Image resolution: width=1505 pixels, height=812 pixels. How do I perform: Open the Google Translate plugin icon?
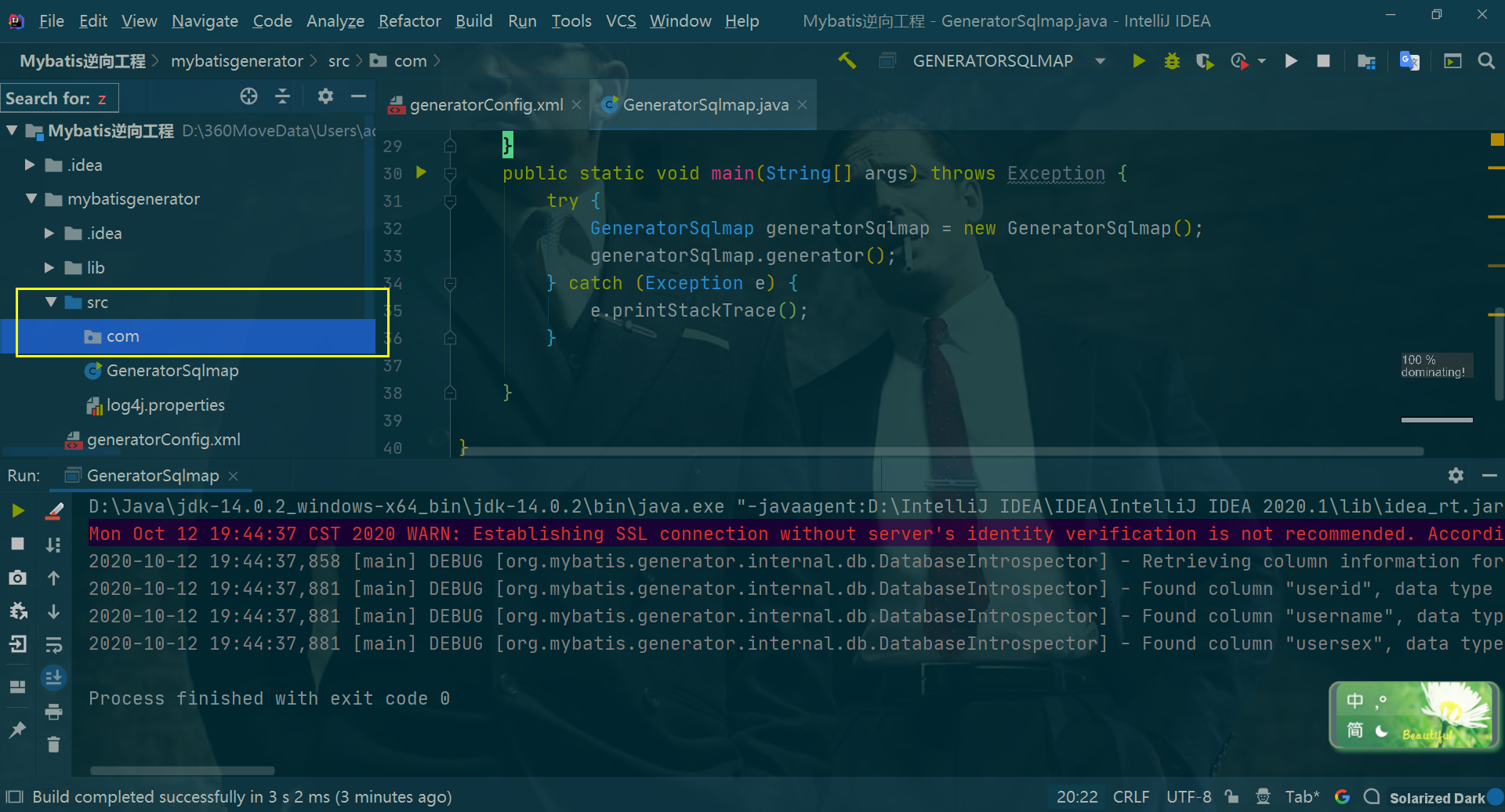pos(1409,61)
